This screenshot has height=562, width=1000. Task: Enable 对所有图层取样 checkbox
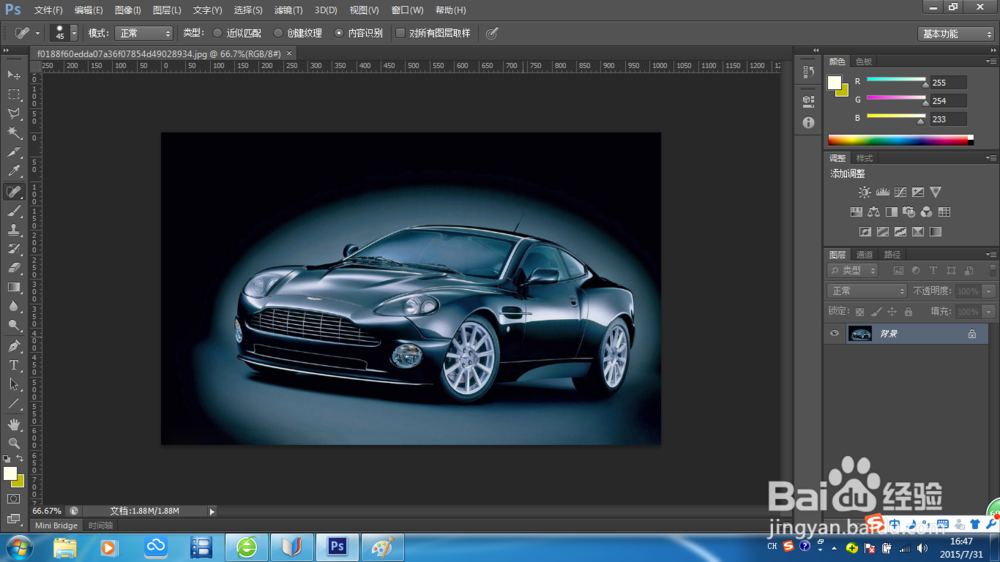tap(401, 33)
